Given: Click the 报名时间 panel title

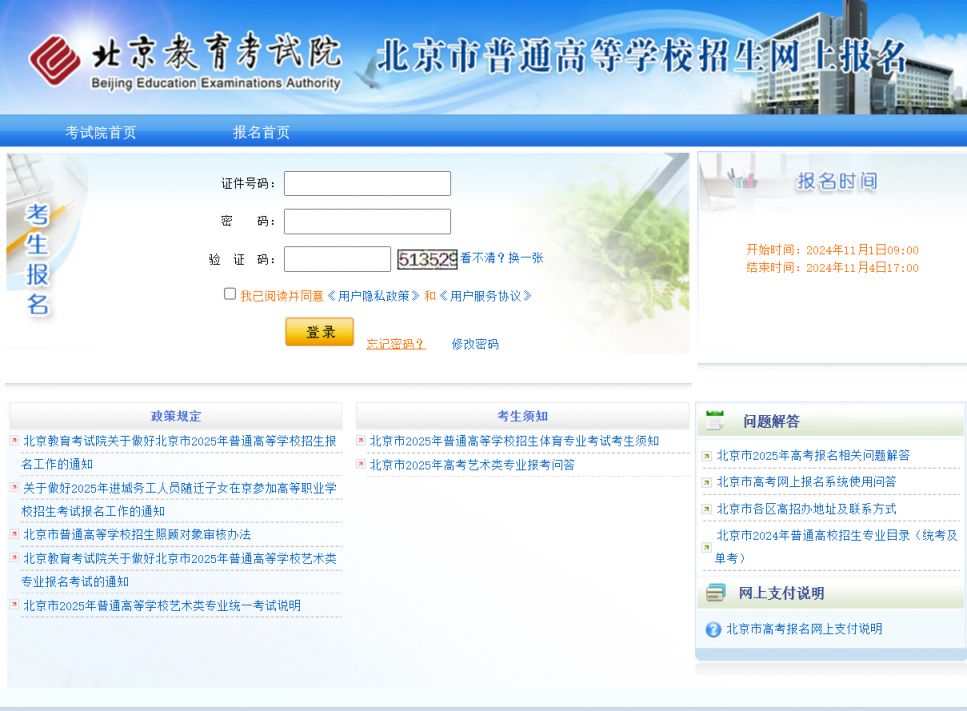Looking at the screenshot, I should tap(837, 181).
